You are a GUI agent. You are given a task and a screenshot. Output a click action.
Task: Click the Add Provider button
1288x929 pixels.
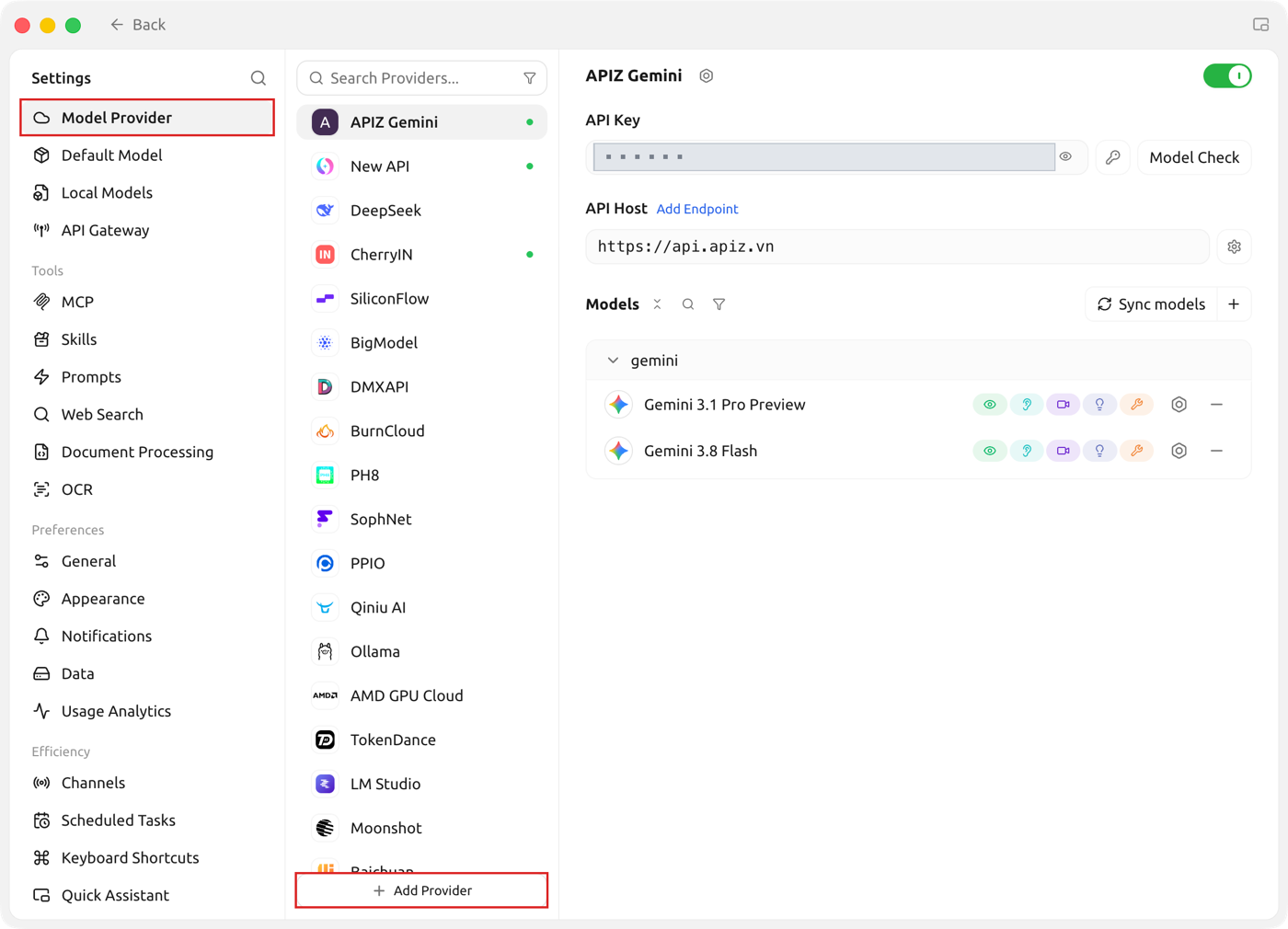pyautogui.click(x=422, y=890)
